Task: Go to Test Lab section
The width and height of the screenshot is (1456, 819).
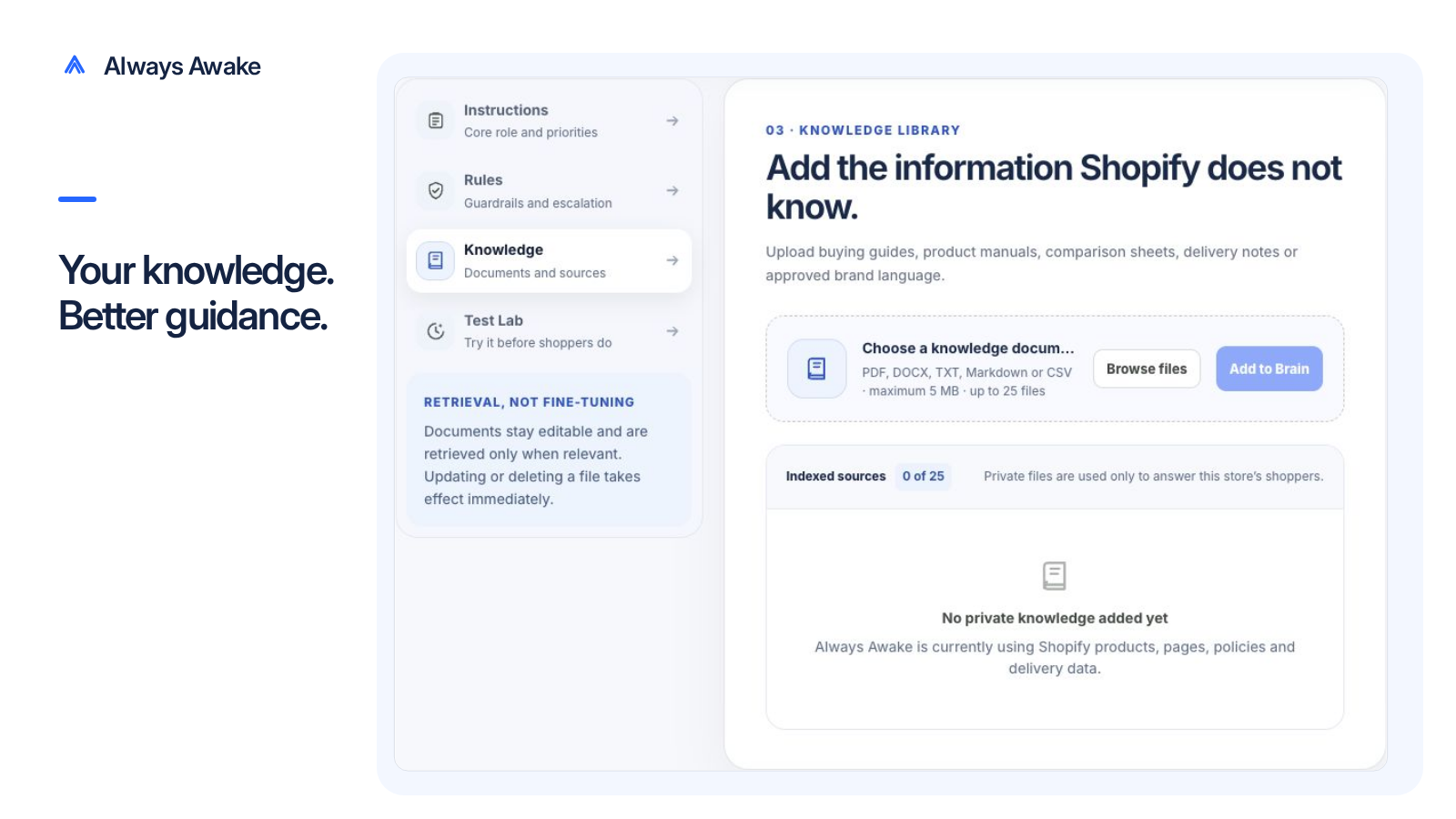Action: [x=549, y=331]
